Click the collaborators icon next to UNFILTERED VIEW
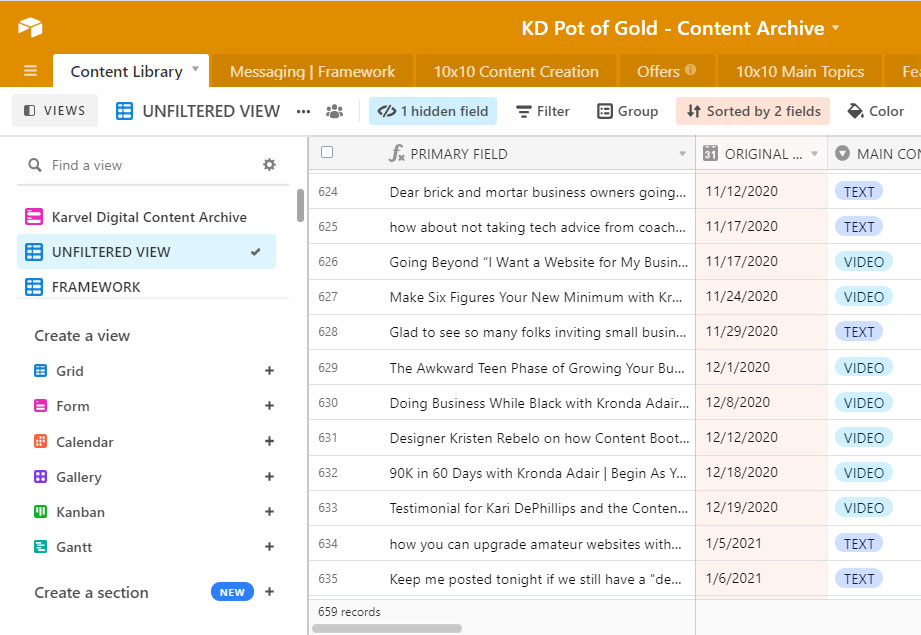921x635 pixels. click(334, 111)
